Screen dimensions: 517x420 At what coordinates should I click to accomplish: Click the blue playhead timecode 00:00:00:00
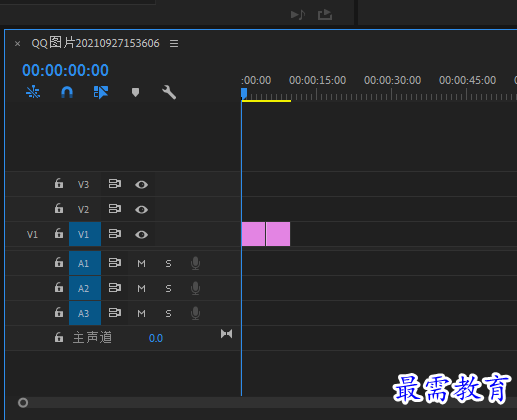coord(65,70)
